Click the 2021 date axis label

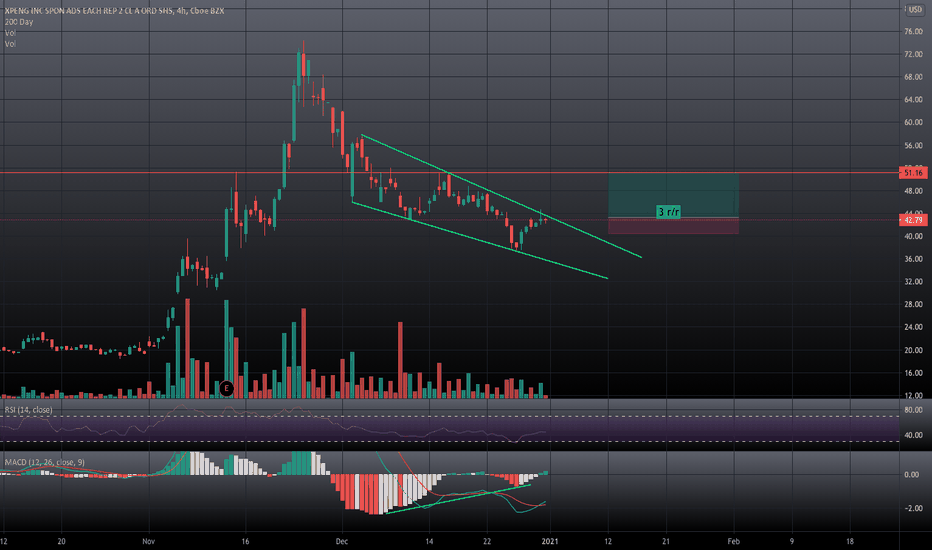click(x=550, y=541)
